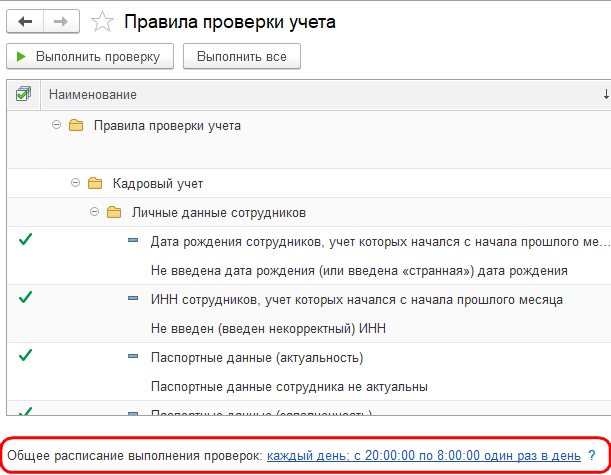Image resolution: width=611 pixels, height=475 pixels.
Task: Click text Не введен (введен некорректный) ИНН
Action: [268, 329]
